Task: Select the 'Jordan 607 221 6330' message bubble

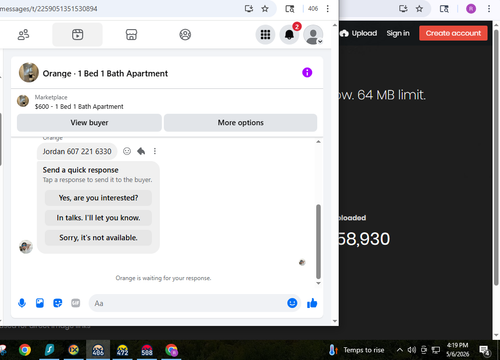Action: (77, 152)
